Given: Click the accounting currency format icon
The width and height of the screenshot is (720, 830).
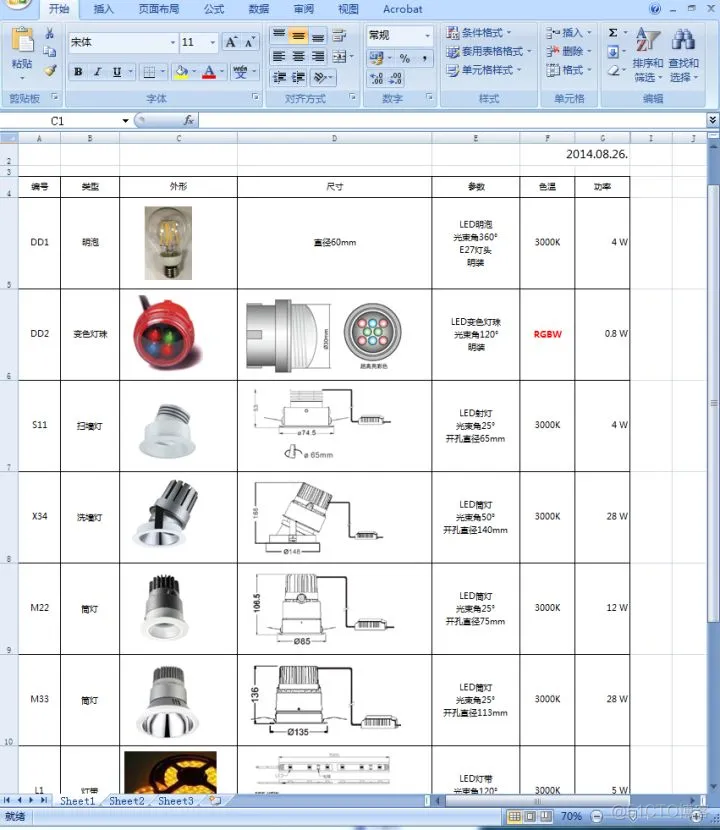Looking at the screenshot, I should (376, 58).
